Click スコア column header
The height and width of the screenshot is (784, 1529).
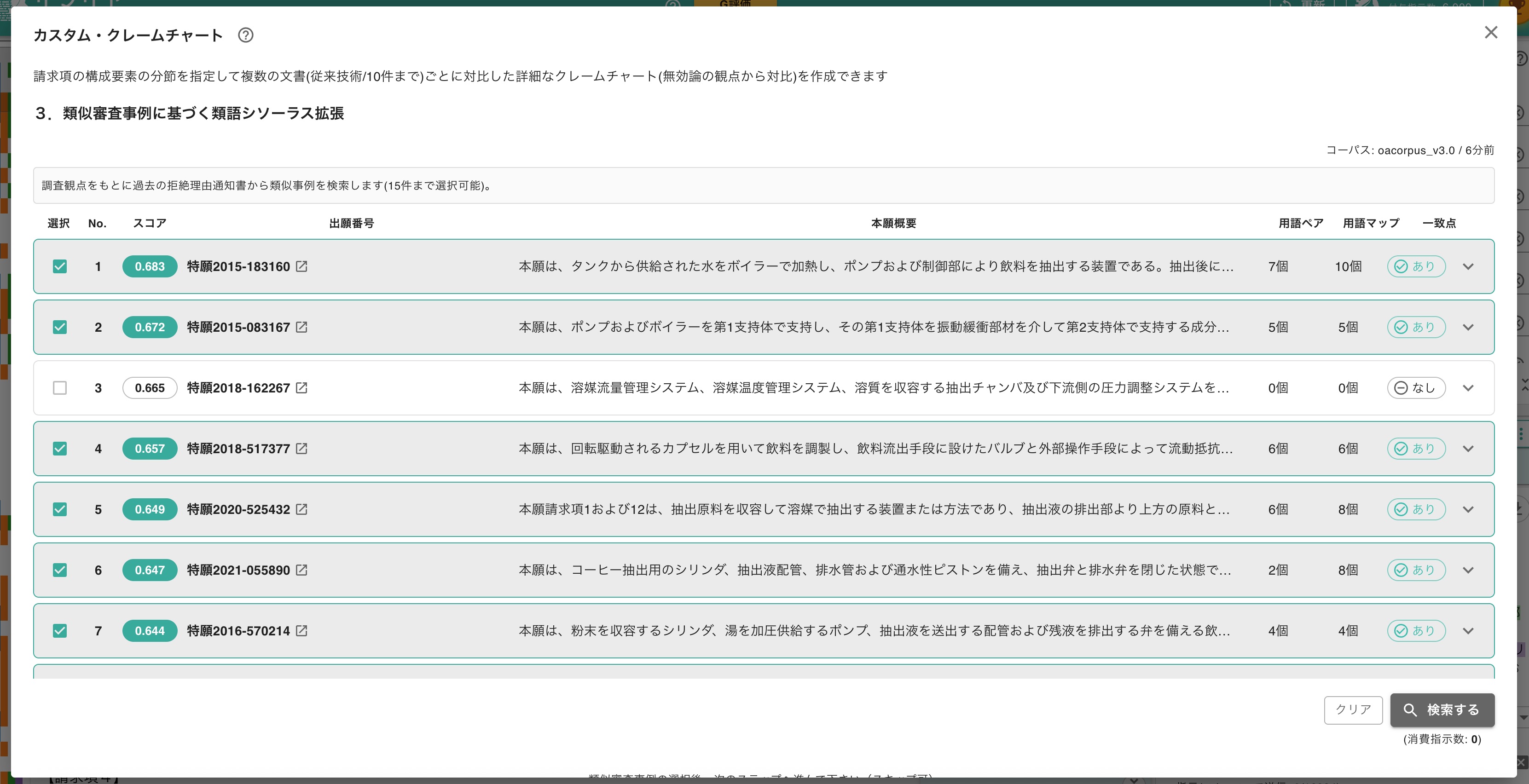(150, 224)
